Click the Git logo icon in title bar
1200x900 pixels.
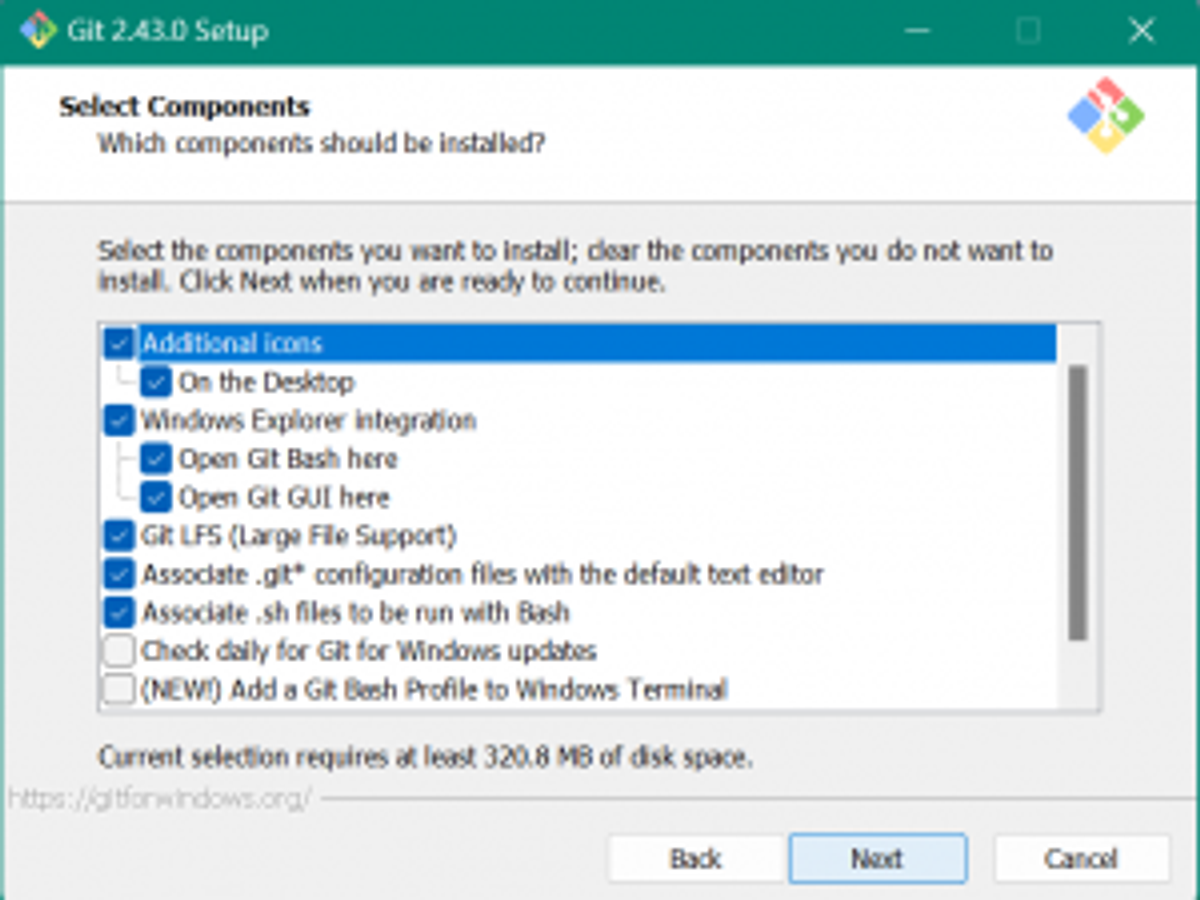click(38, 30)
